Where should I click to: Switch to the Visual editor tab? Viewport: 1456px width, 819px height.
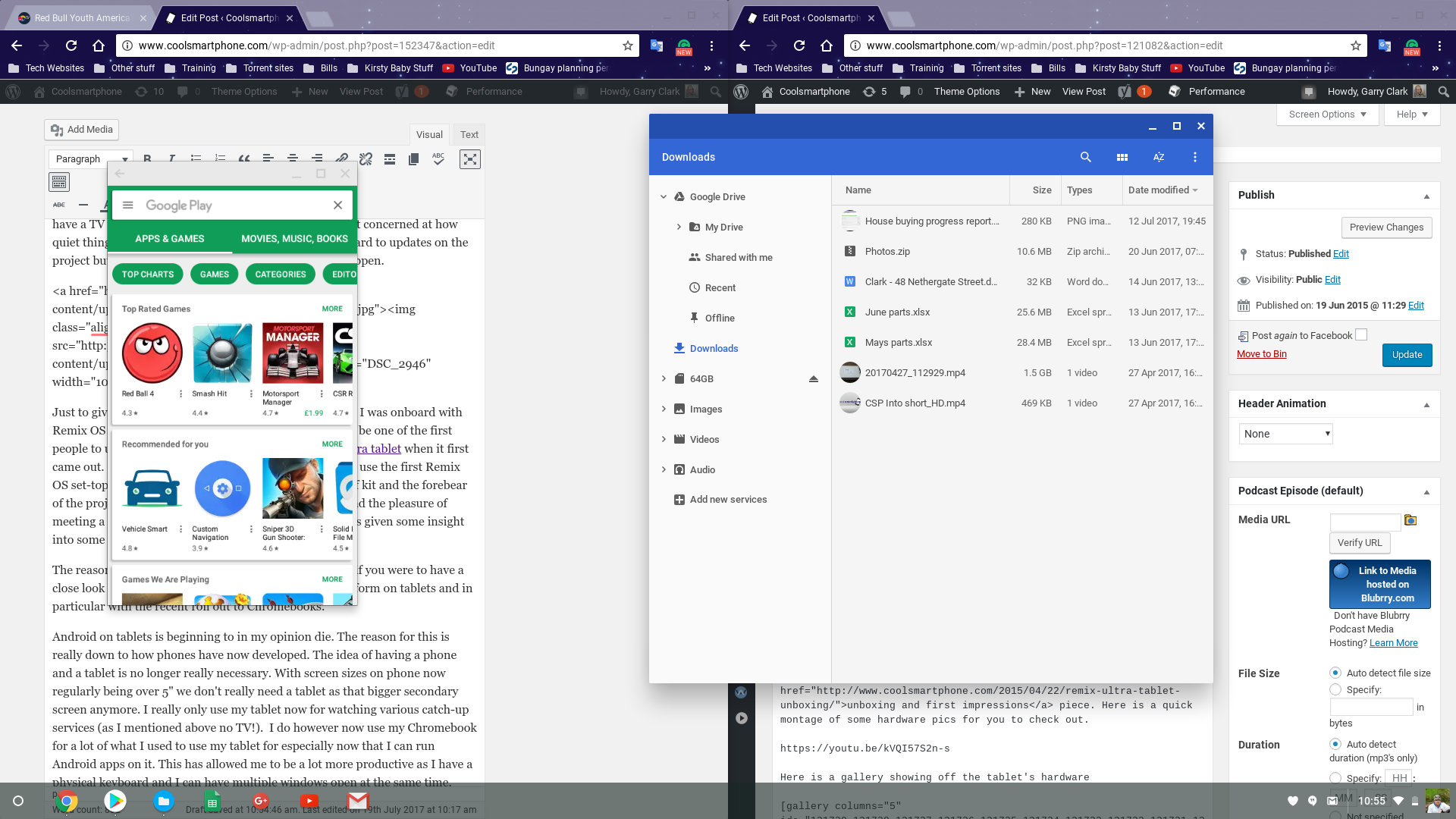[429, 134]
